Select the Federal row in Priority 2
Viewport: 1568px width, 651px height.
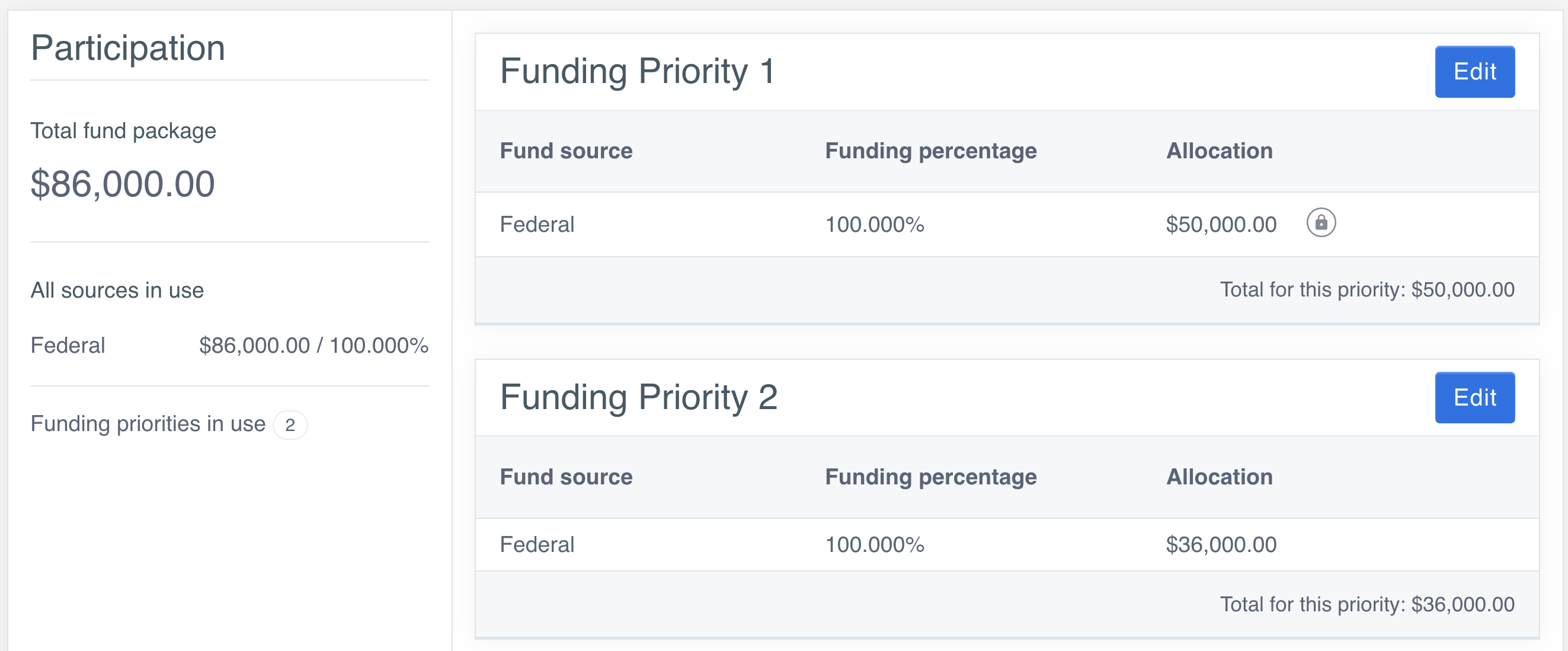click(x=537, y=544)
